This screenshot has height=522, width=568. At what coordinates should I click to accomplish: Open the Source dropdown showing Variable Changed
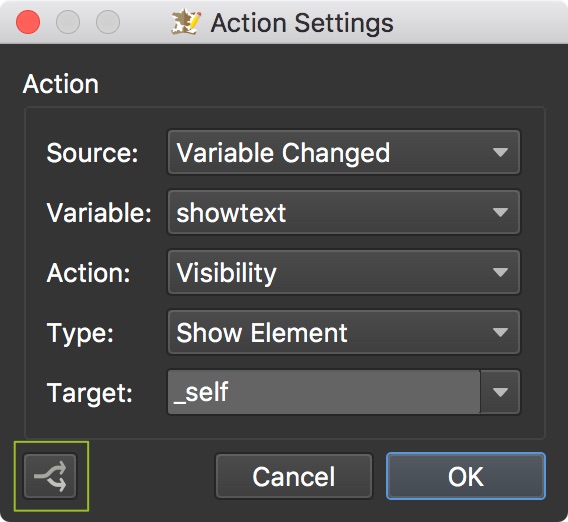(x=344, y=153)
